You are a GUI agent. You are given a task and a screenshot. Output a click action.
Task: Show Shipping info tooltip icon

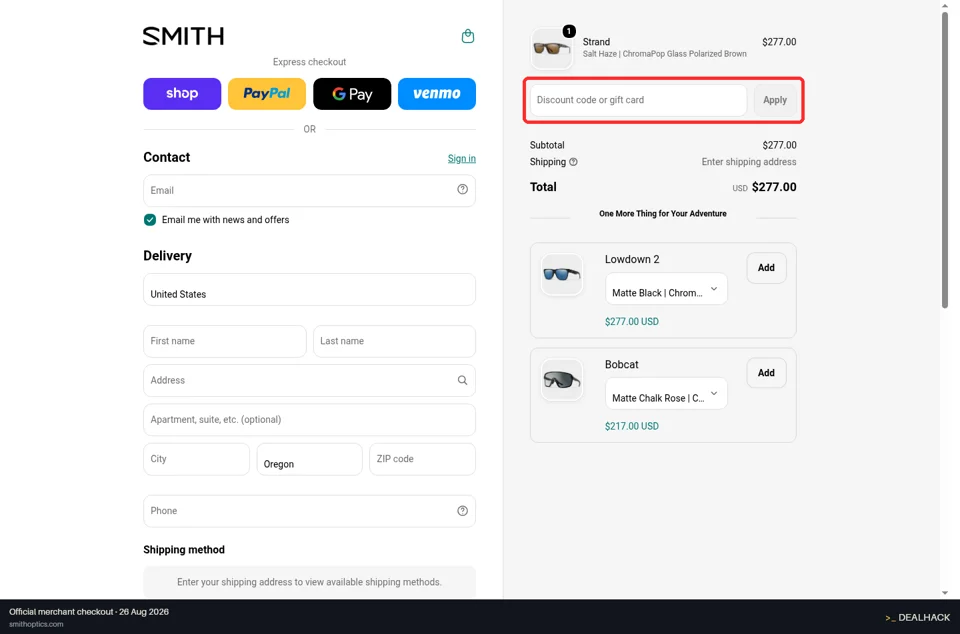pyautogui.click(x=573, y=162)
